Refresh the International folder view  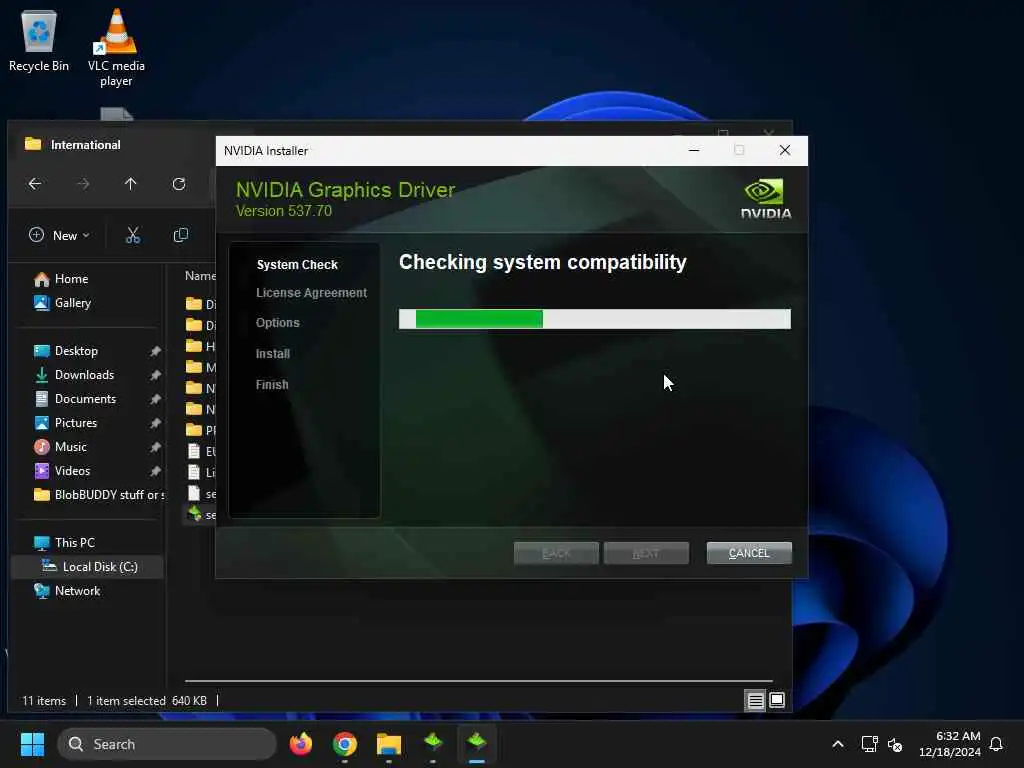tap(179, 184)
